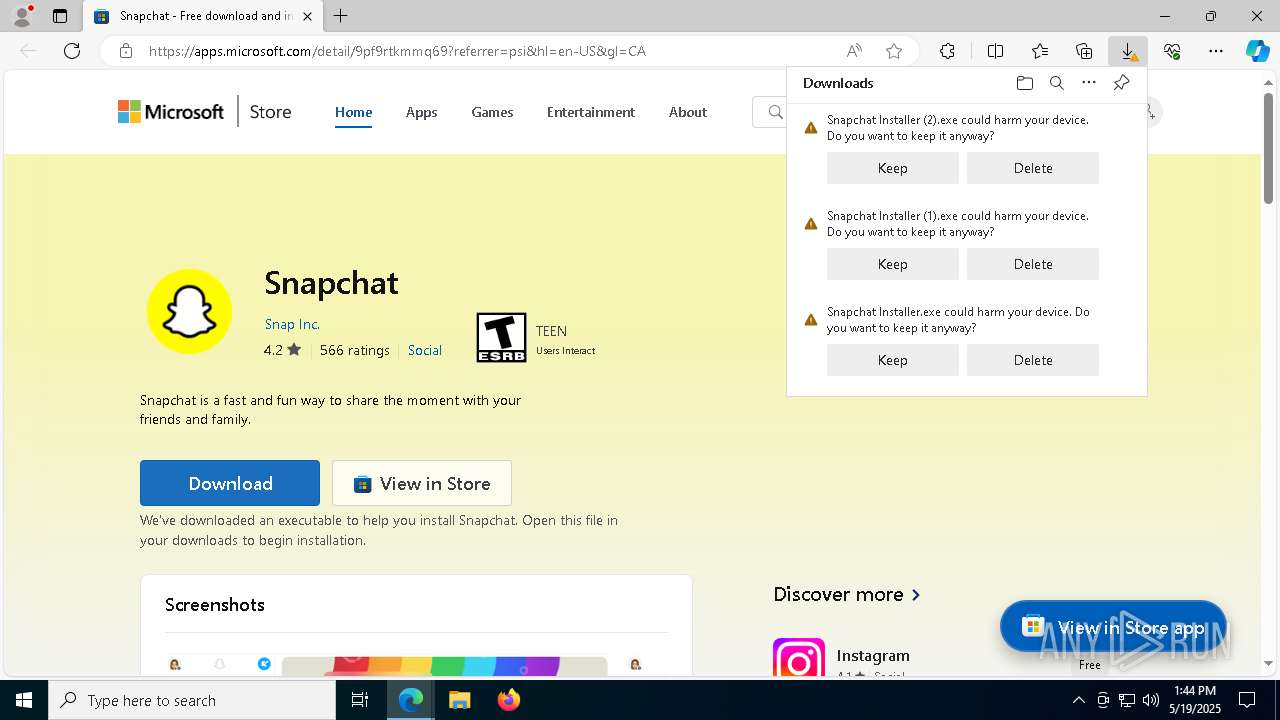Search downloads magnifier icon
The image size is (1280, 720).
(x=1056, y=83)
